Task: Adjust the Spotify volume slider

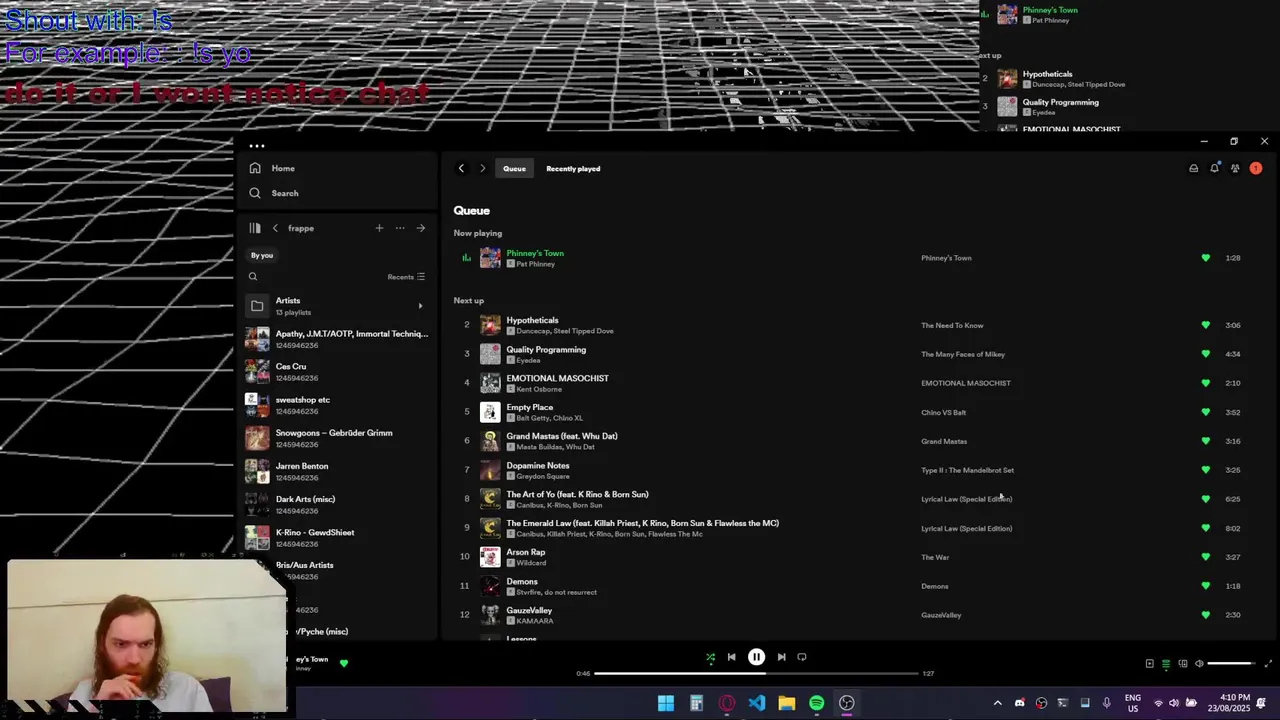Action: coord(1231,663)
